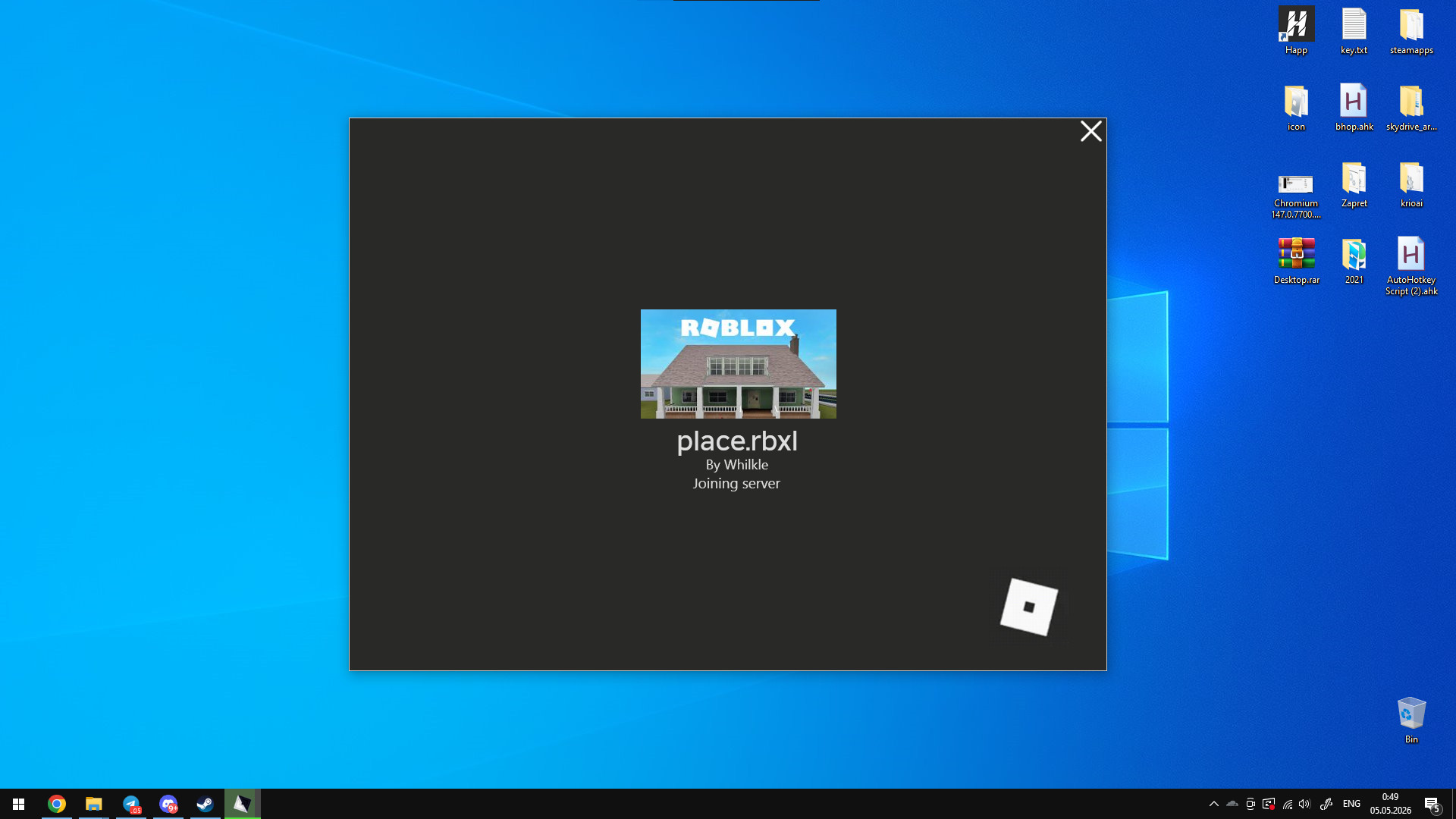Screen dimensions: 1456x819
Task: Open Telegram from the taskbar
Action: pyautogui.click(x=131, y=804)
